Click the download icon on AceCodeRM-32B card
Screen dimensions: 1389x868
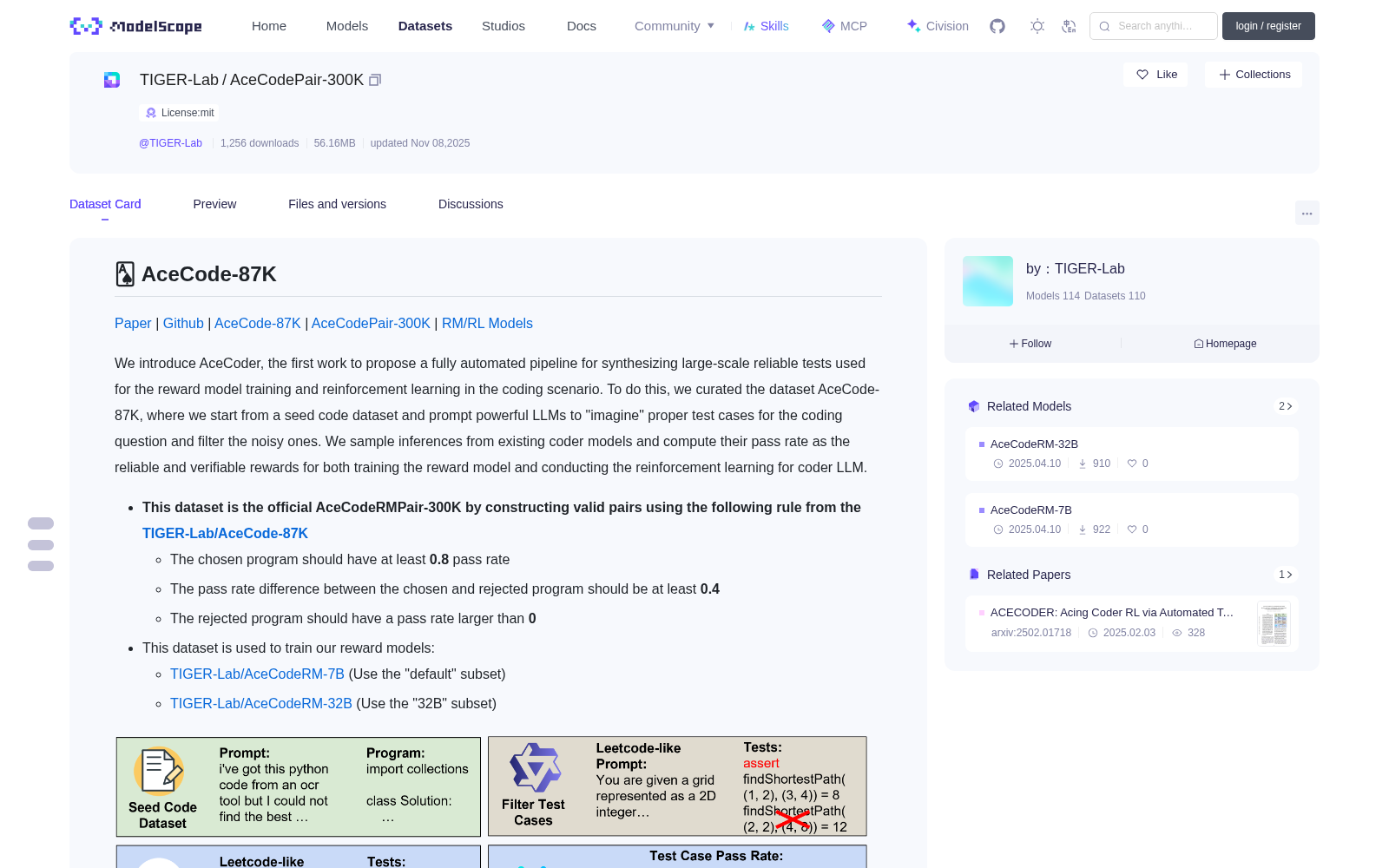point(1083,464)
